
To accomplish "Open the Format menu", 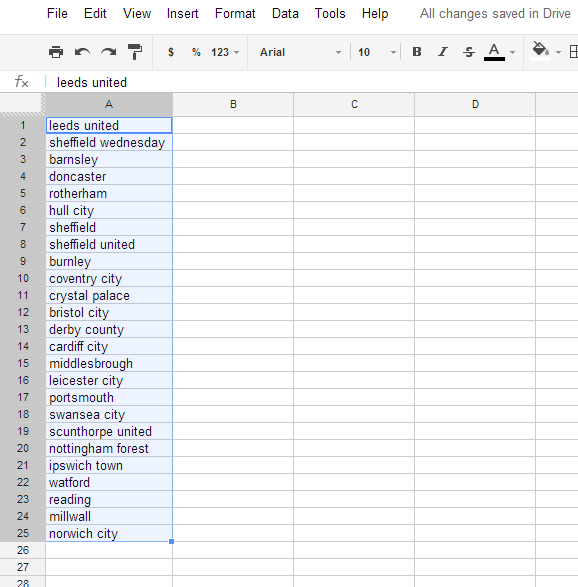I will pyautogui.click(x=235, y=13).
